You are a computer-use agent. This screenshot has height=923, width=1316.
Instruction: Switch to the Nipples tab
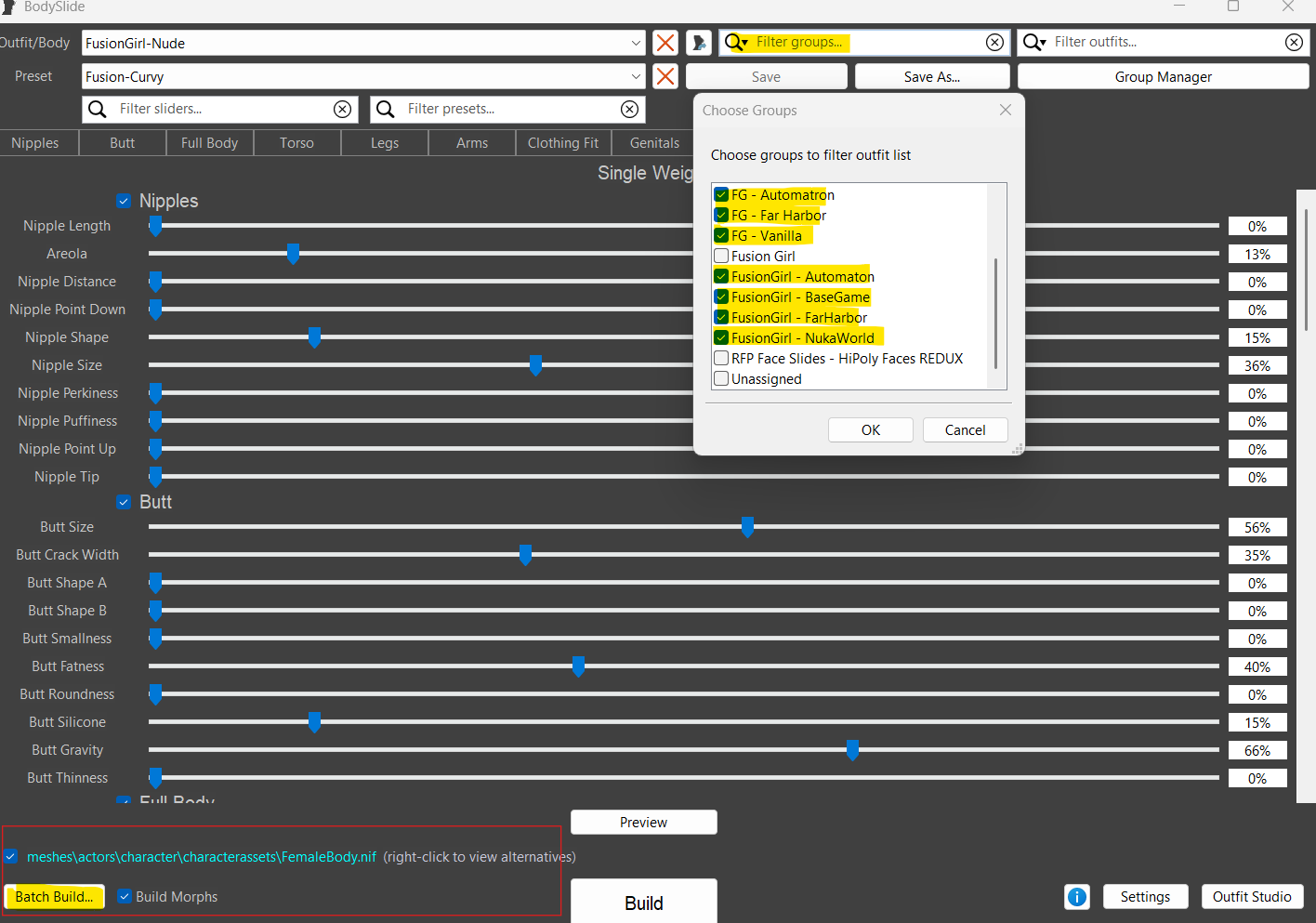(35, 143)
